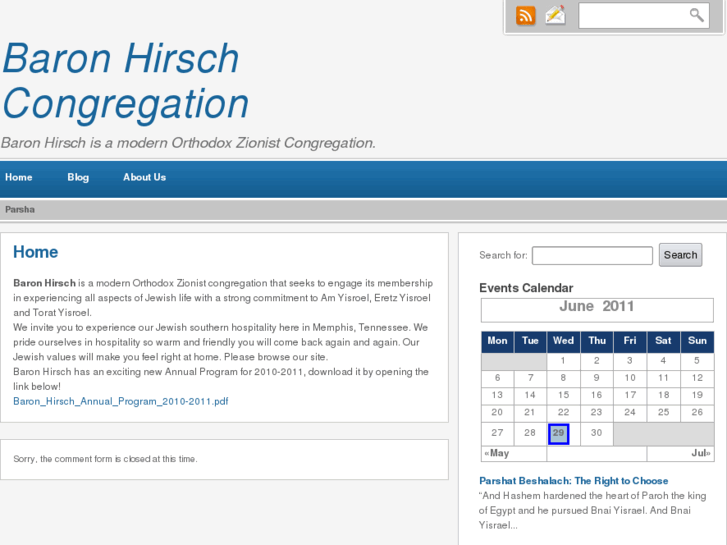
Task: Click calendar date 24
Action: click(630, 412)
